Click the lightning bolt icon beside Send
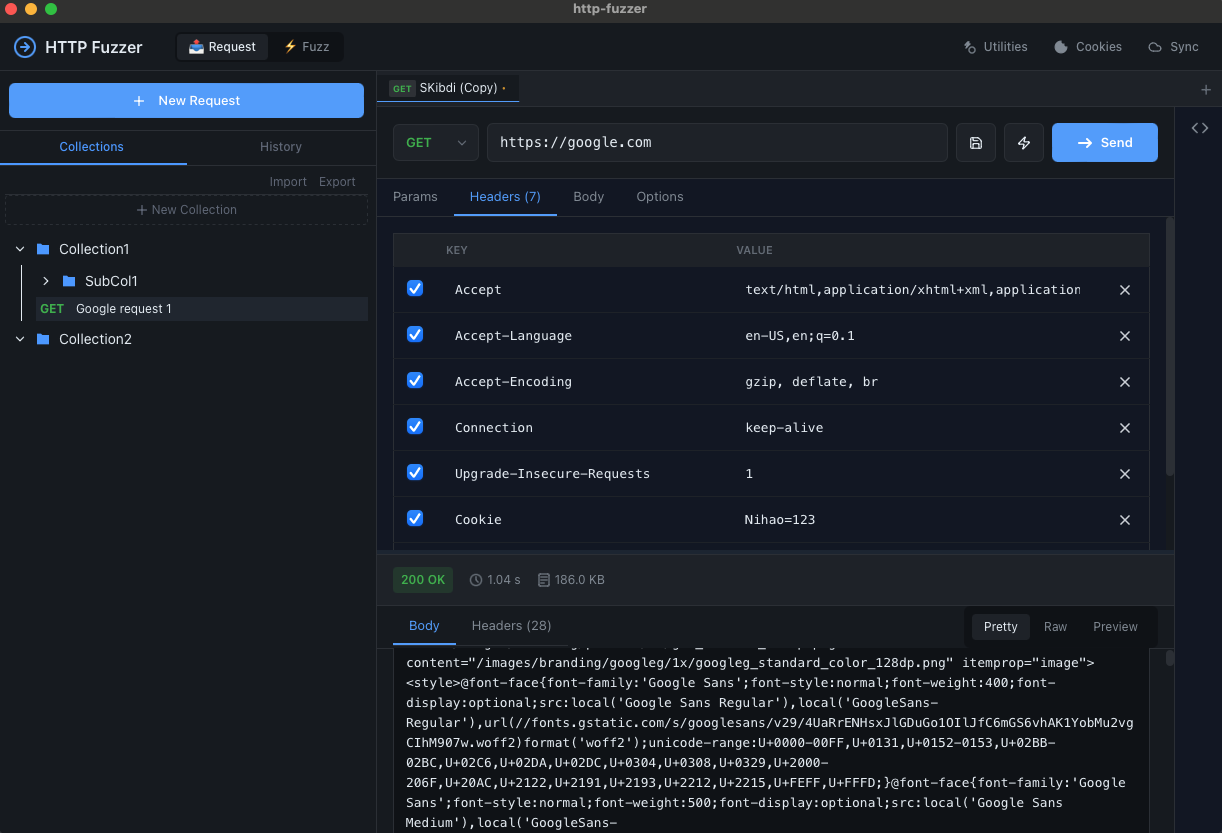Screen dimensions: 1222x833 (x=1023, y=142)
